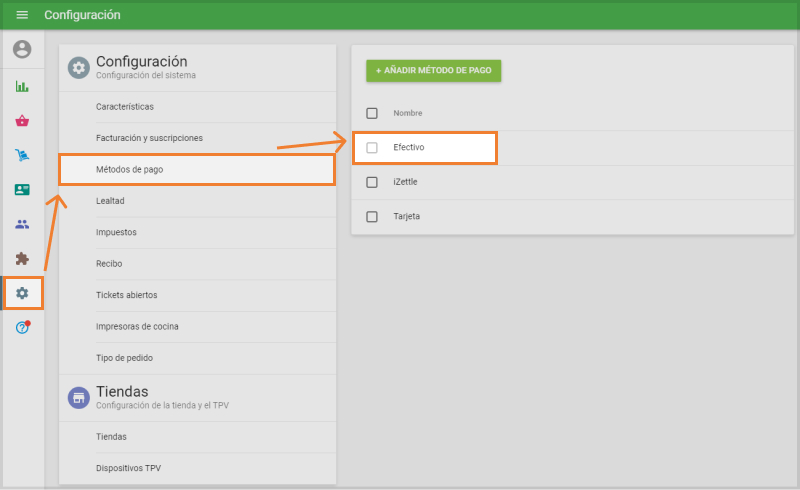
Task: Go to Impuestos settings section
Action: 116,232
